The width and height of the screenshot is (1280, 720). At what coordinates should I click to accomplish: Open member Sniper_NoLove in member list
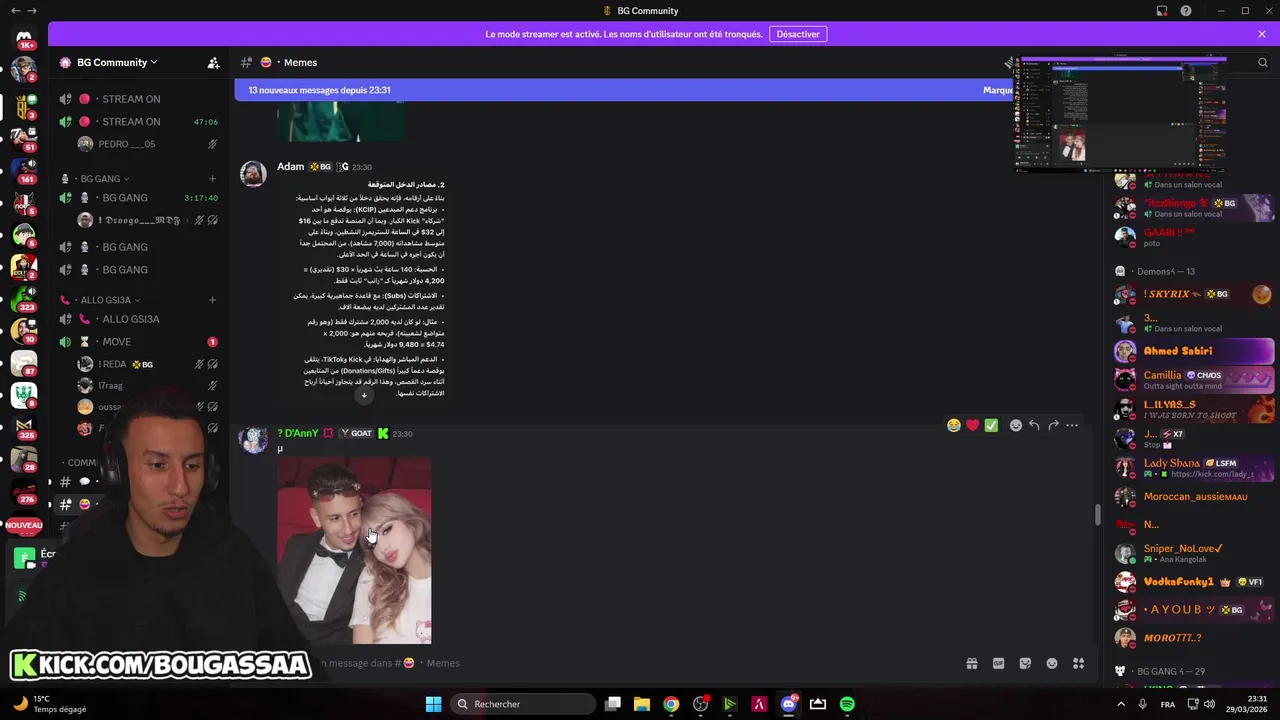tap(1194, 553)
